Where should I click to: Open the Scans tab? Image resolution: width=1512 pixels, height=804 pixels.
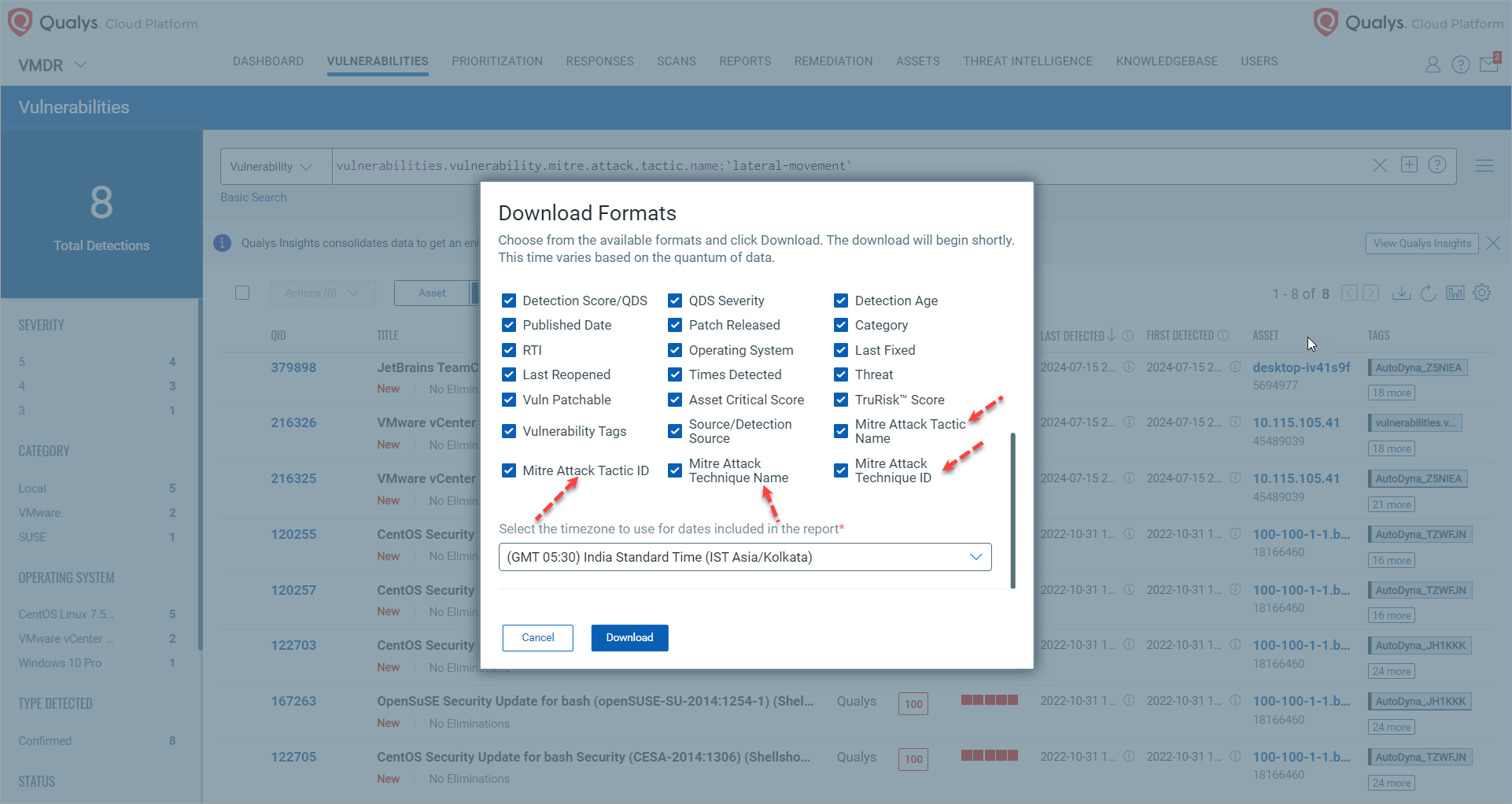pyautogui.click(x=677, y=61)
